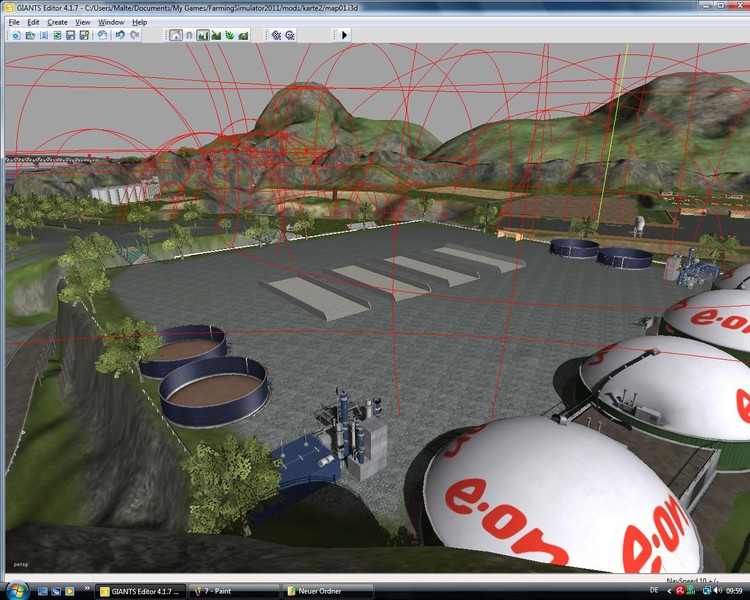This screenshot has height=600, width=750.
Task: Toggle the terrain info layer paint icon
Action: (243, 35)
